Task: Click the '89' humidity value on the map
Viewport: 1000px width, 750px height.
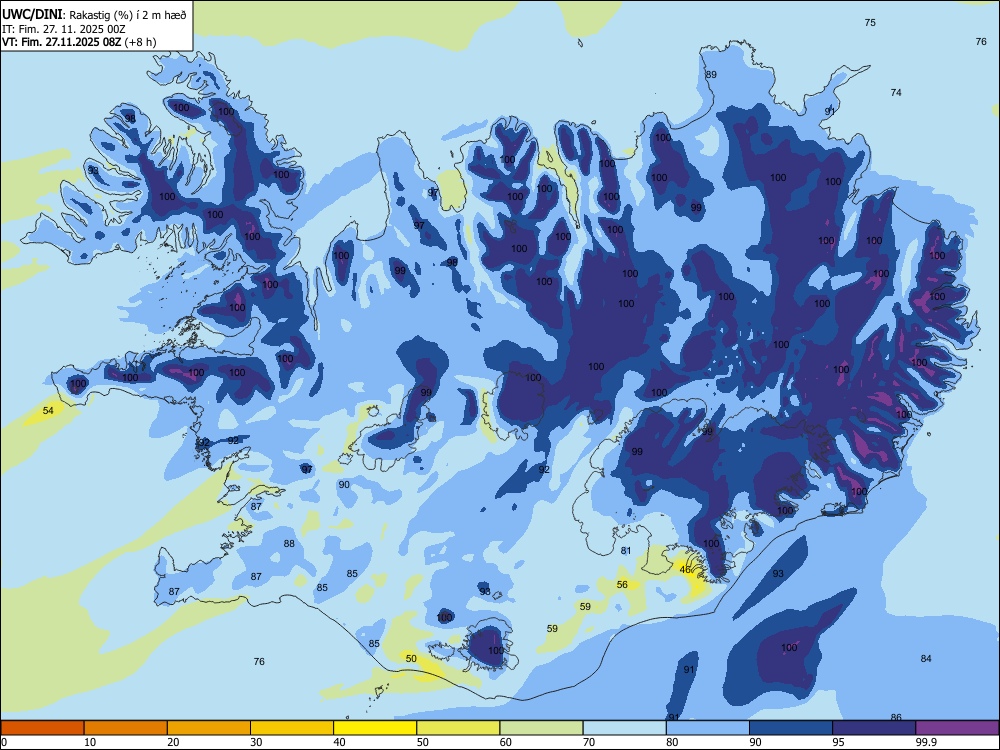Action: point(711,75)
